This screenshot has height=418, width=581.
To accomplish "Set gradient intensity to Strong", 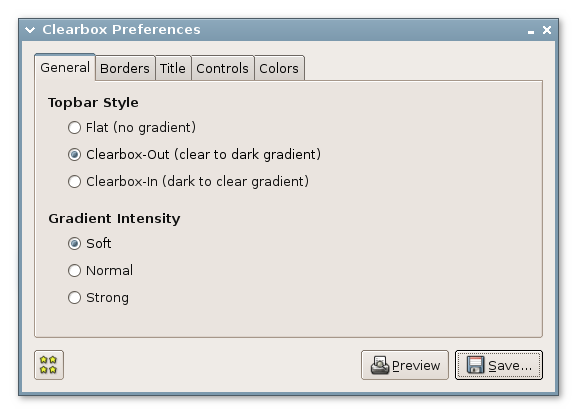I will (98, 298).
